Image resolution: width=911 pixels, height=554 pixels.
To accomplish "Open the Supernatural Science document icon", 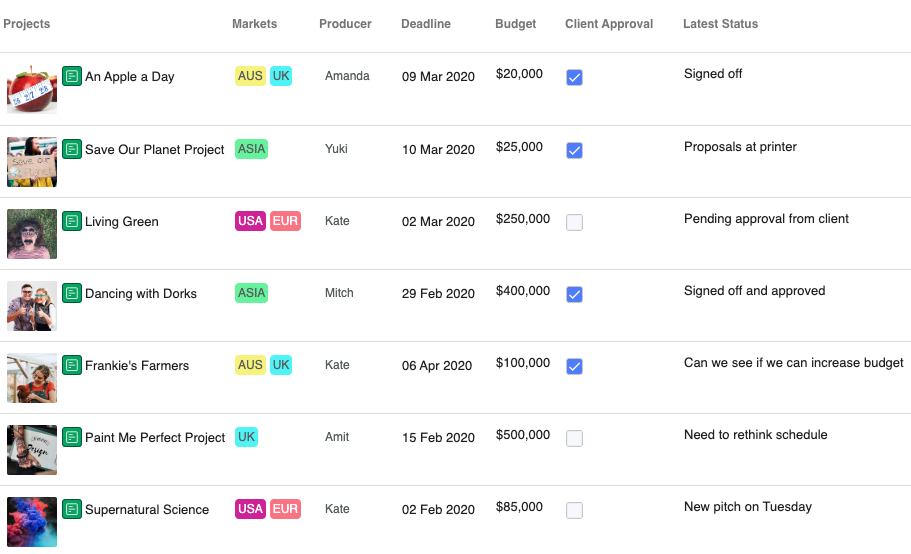I will click(x=72, y=509).
